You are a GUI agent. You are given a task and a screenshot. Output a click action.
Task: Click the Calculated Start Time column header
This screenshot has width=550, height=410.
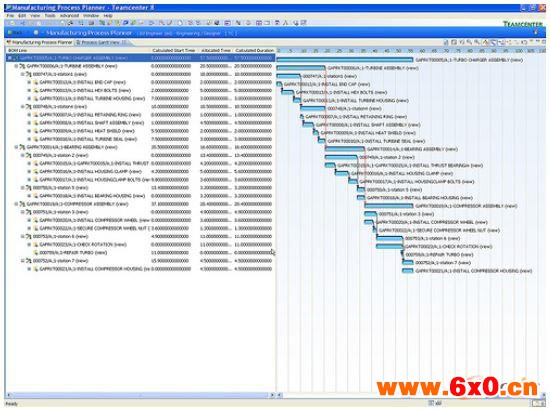pos(174,51)
